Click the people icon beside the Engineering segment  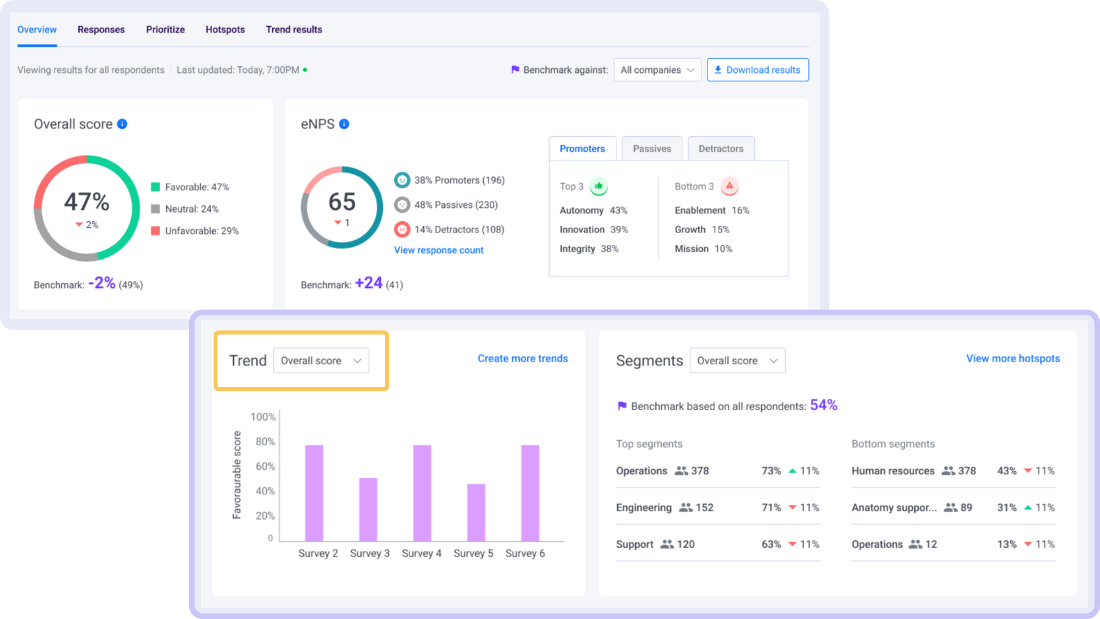coord(686,507)
